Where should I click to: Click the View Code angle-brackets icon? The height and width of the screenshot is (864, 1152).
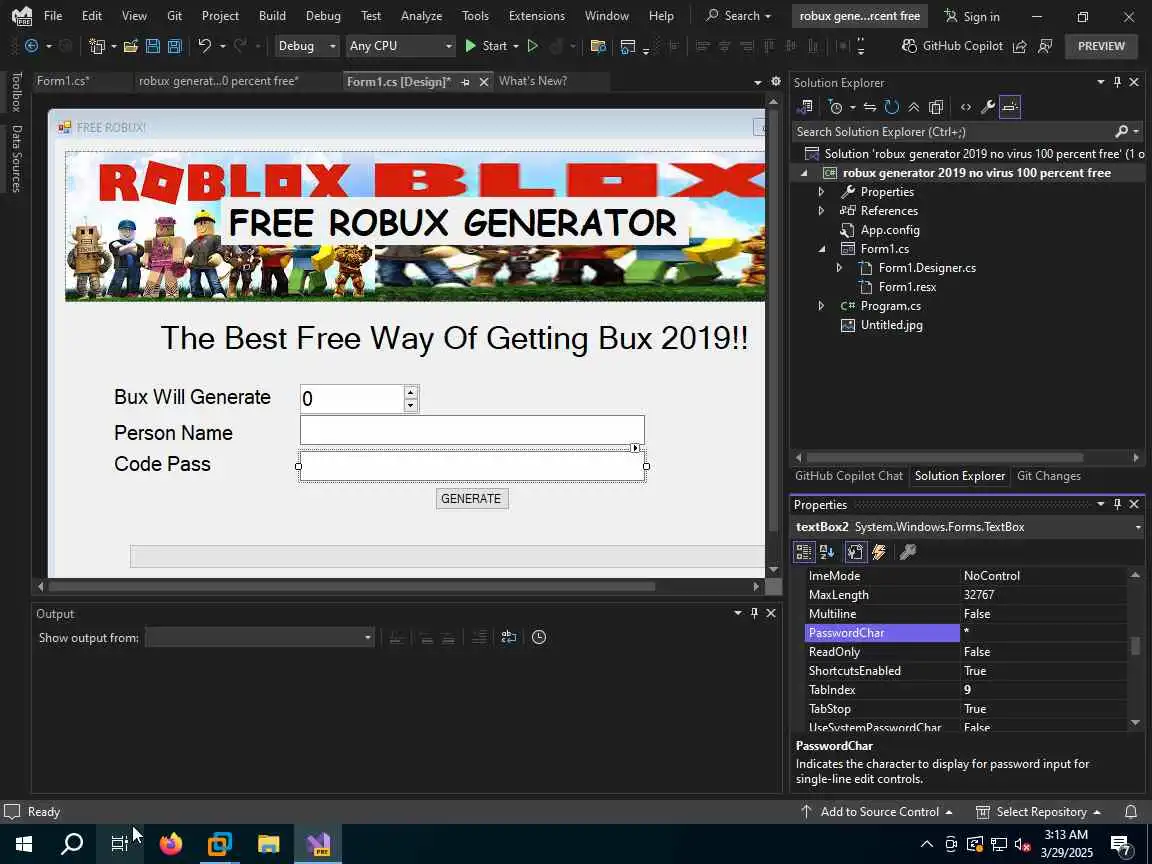pos(965,107)
